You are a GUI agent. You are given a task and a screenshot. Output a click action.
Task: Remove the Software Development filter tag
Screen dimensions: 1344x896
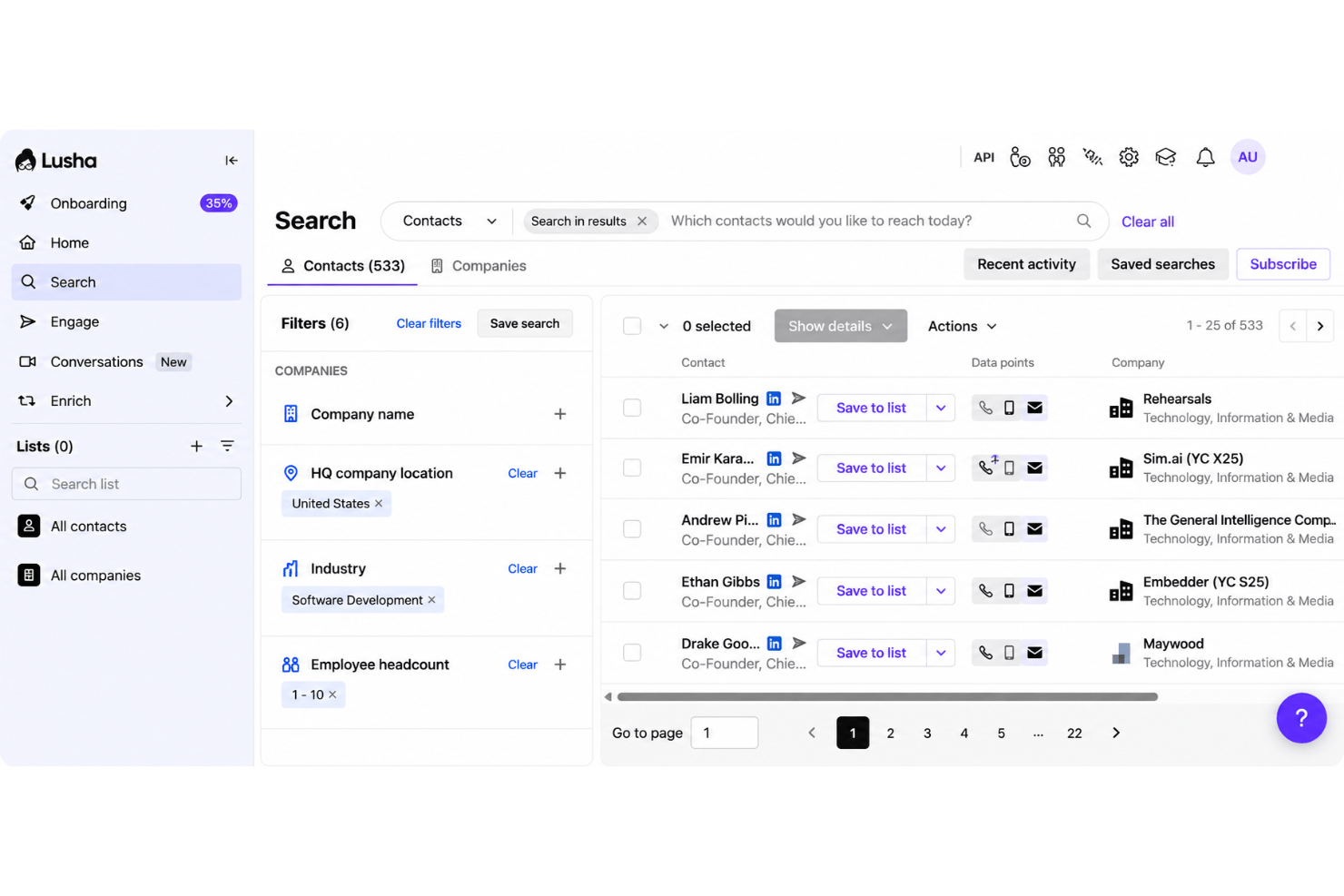pos(431,600)
